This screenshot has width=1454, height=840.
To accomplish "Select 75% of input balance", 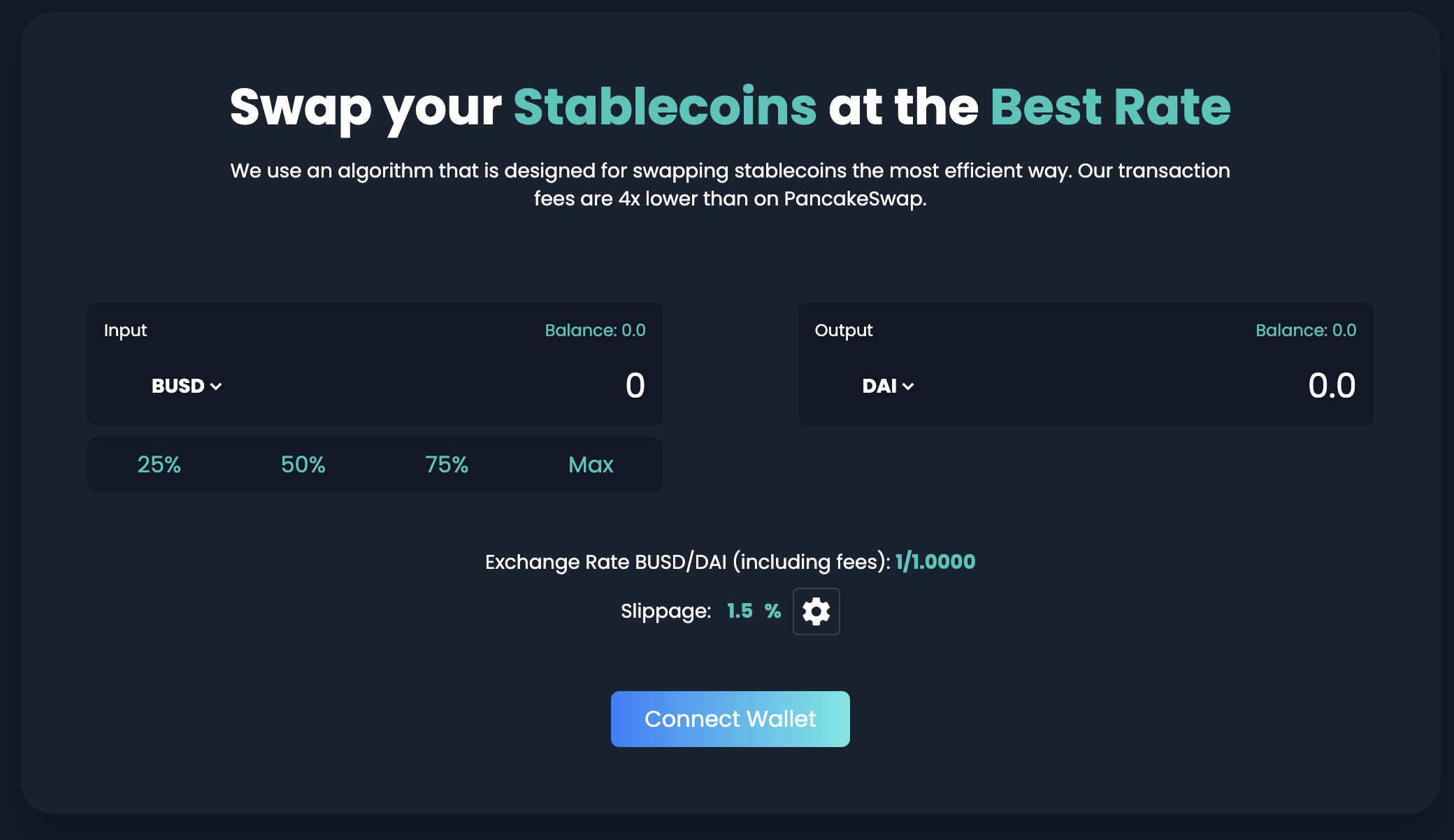I will (x=447, y=465).
